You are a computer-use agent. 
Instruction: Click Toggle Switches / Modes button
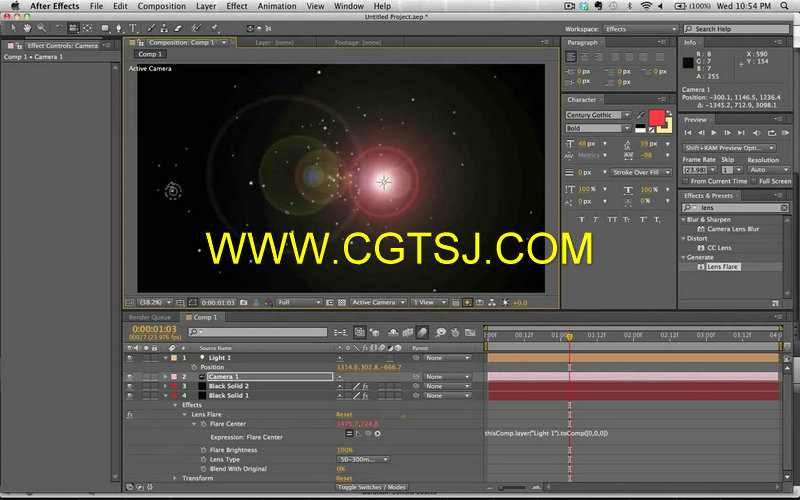point(371,487)
